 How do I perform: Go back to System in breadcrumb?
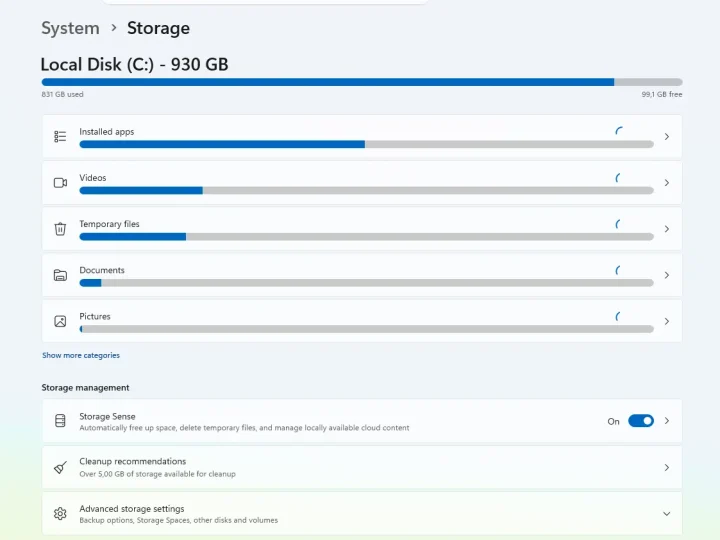click(70, 28)
